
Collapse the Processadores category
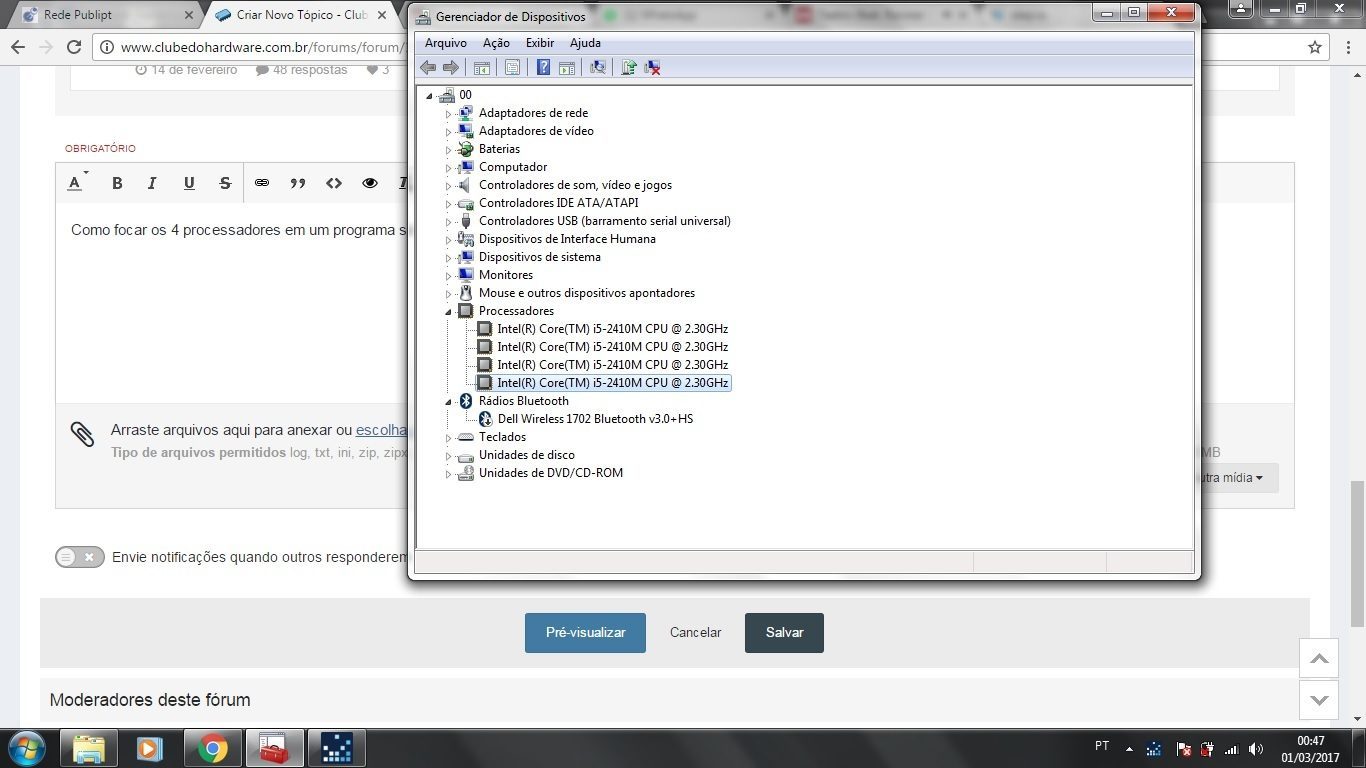[448, 311]
